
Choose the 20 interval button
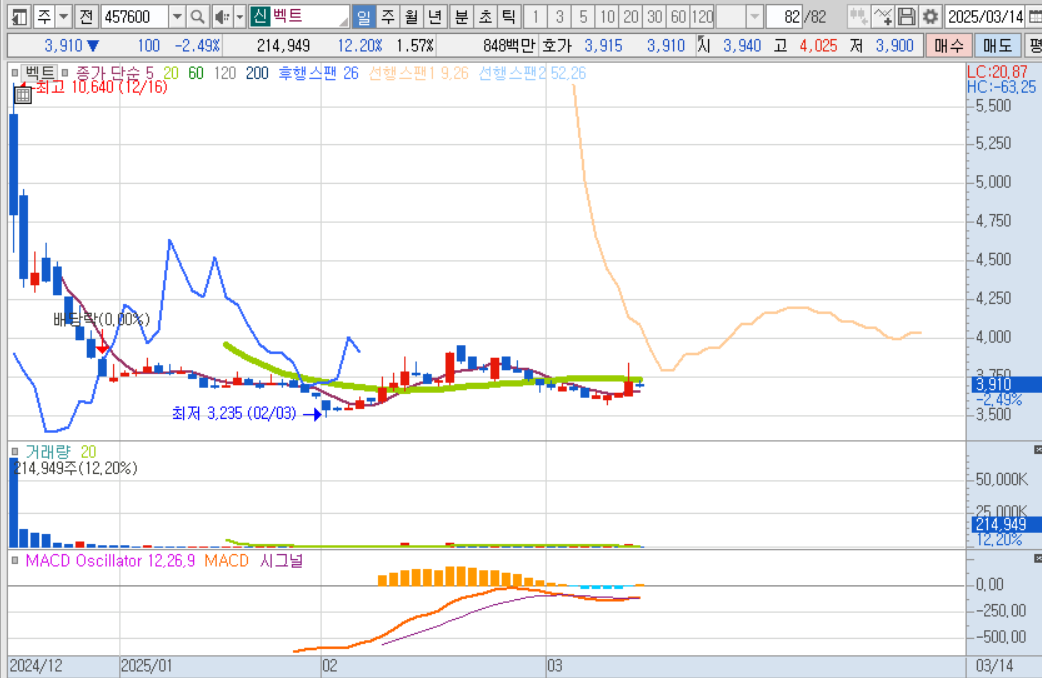click(x=631, y=16)
